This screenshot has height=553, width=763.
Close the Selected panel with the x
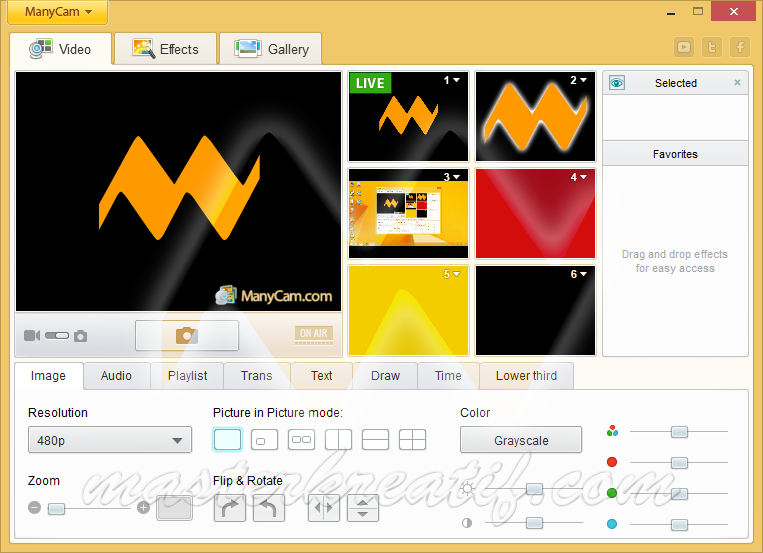click(x=737, y=82)
